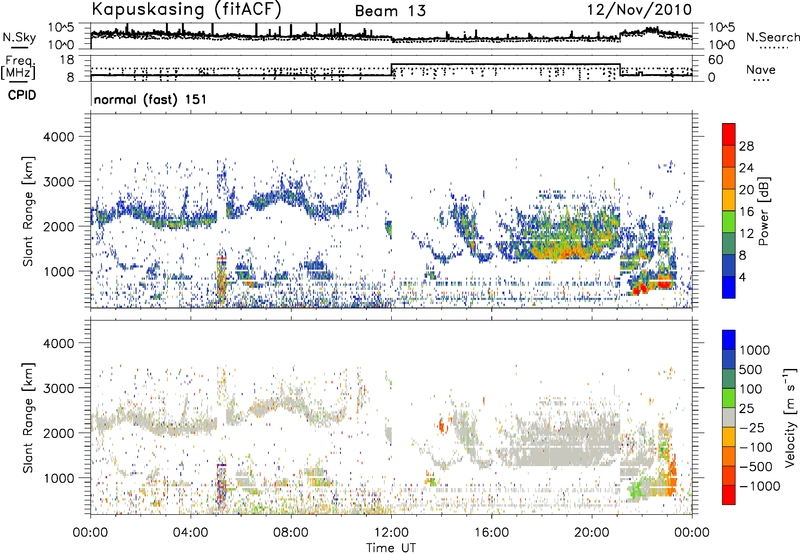800x554 pixels.
Task: Click the '60' Nave axis value
Action: [x=715, y=60]
